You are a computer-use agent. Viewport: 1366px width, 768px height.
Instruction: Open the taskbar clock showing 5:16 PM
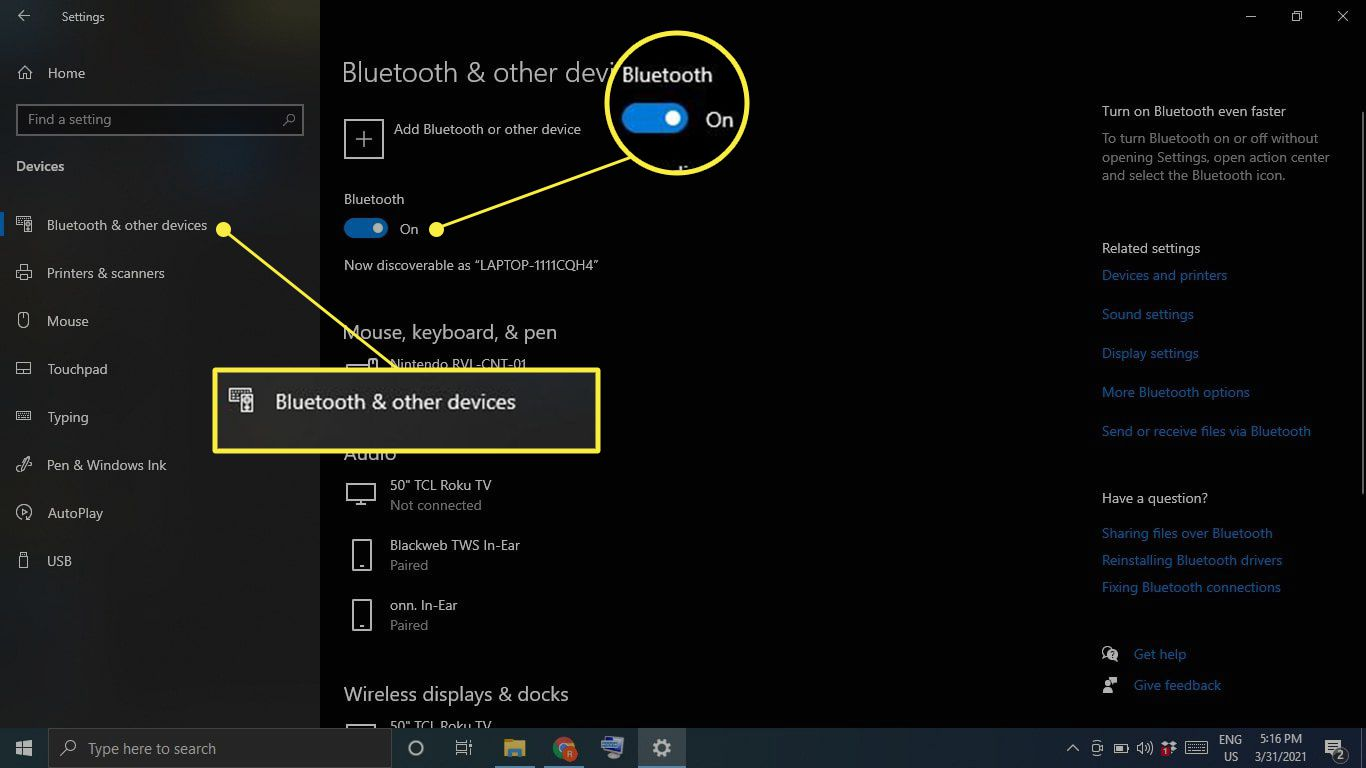coord(1279,748)
